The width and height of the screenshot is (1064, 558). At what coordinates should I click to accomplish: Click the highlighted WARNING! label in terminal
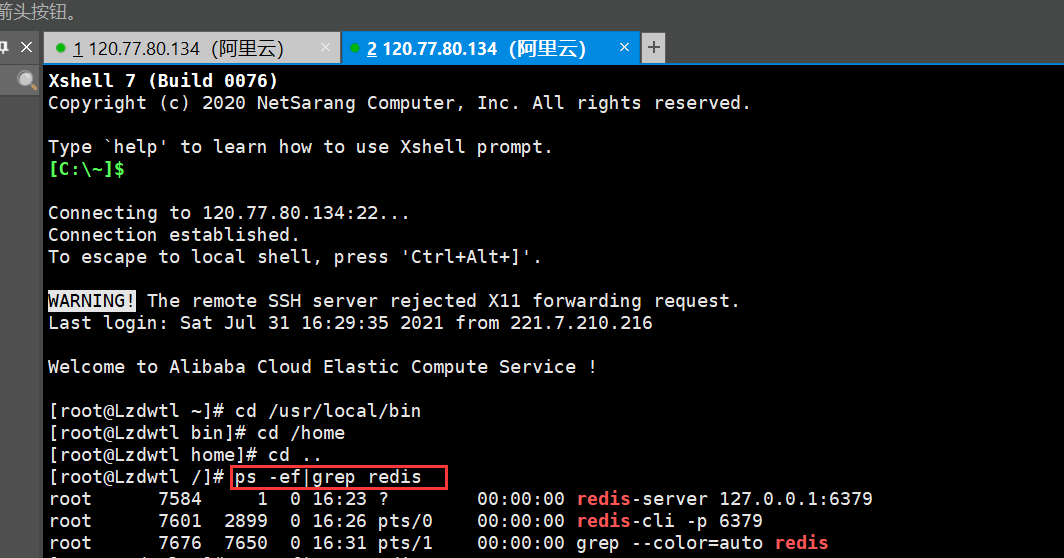pos(92,301)
